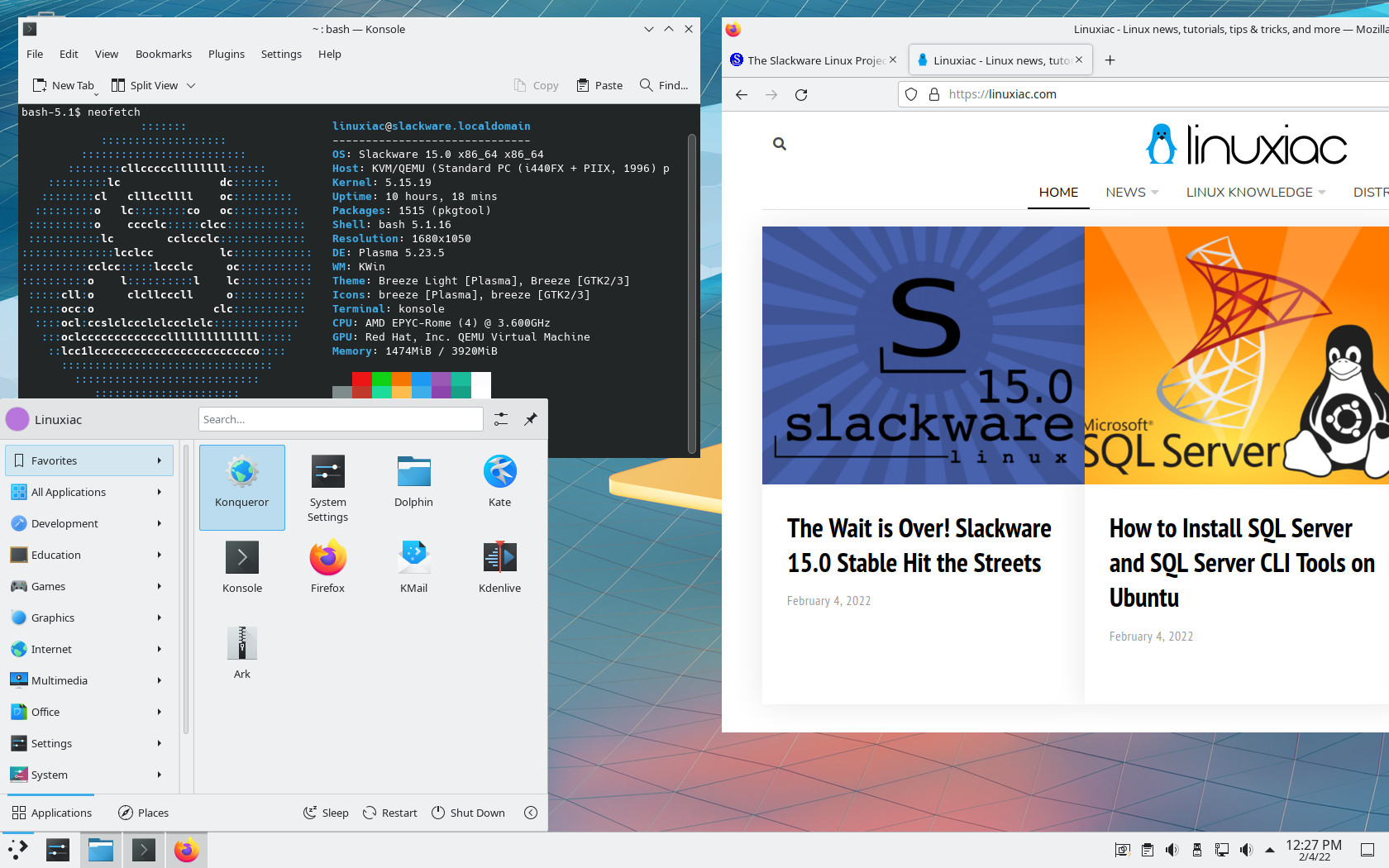1389x868 pixels.
Task: Expand the Education category
Action: pos(89,555)
